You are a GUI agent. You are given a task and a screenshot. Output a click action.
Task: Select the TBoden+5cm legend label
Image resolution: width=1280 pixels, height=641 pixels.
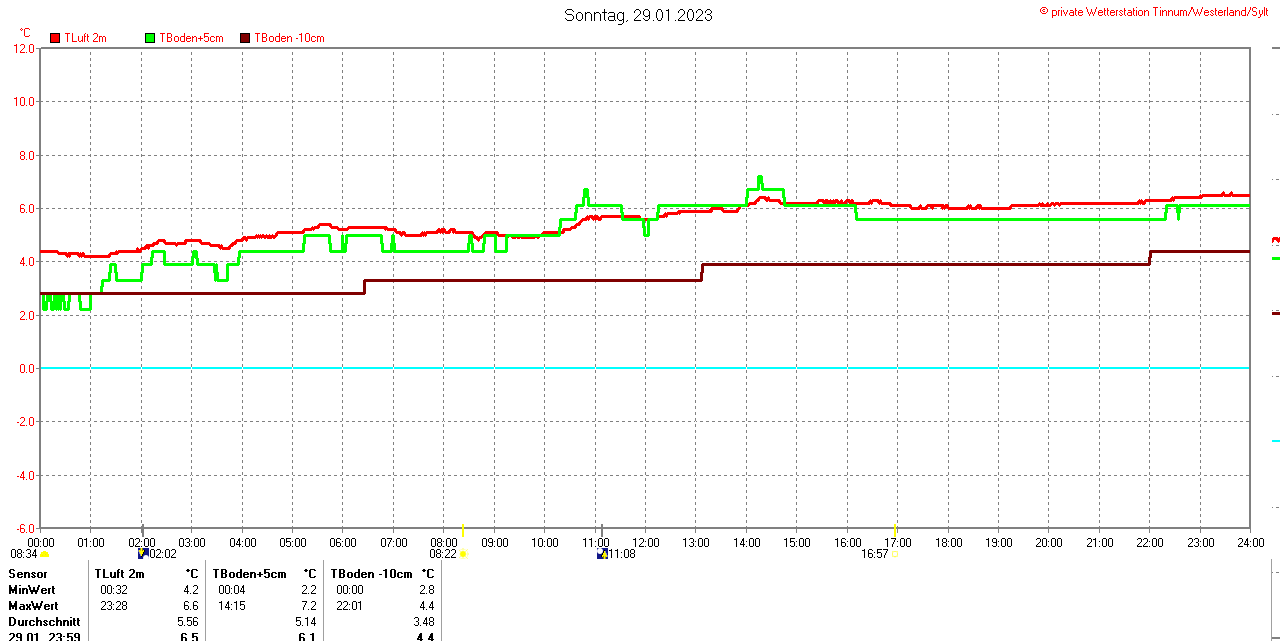(x=191, y=38)
